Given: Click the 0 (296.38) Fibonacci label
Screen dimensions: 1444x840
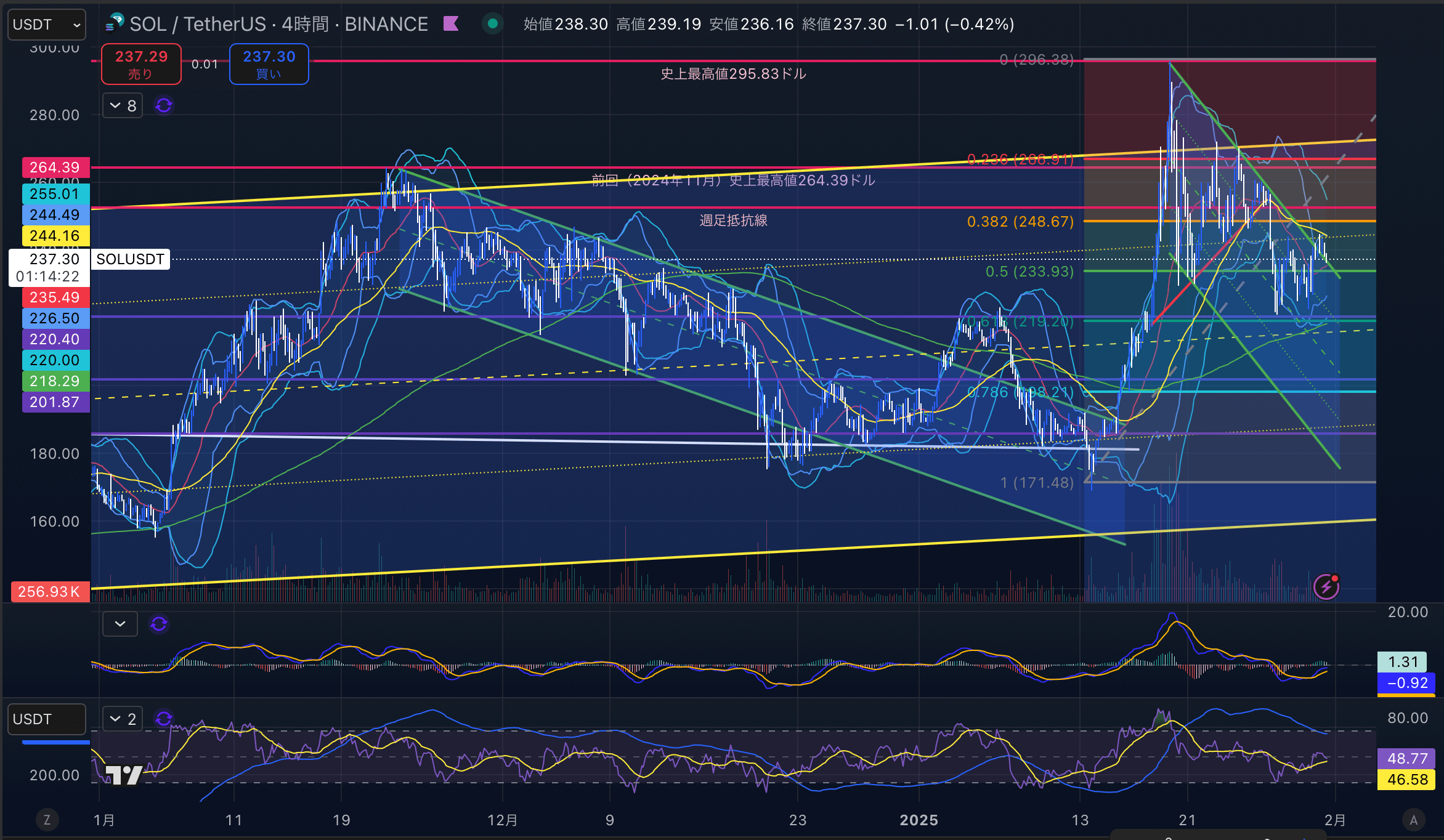Looking at the screenshot, I should (x=1037, y=60).
